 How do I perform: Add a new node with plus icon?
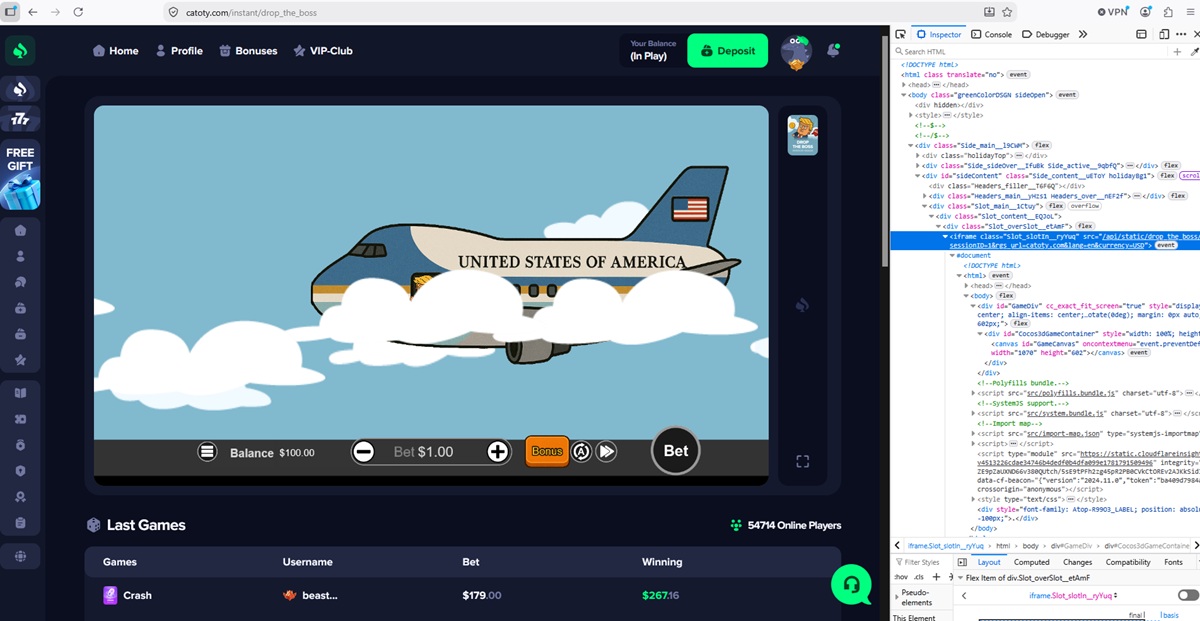(1178, 51)
